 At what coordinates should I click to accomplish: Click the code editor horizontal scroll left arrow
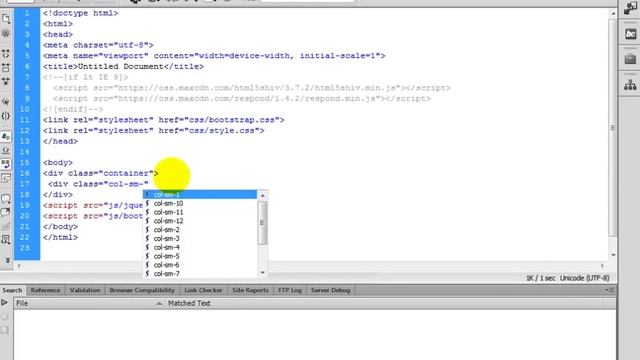click(x=19, y=266)
